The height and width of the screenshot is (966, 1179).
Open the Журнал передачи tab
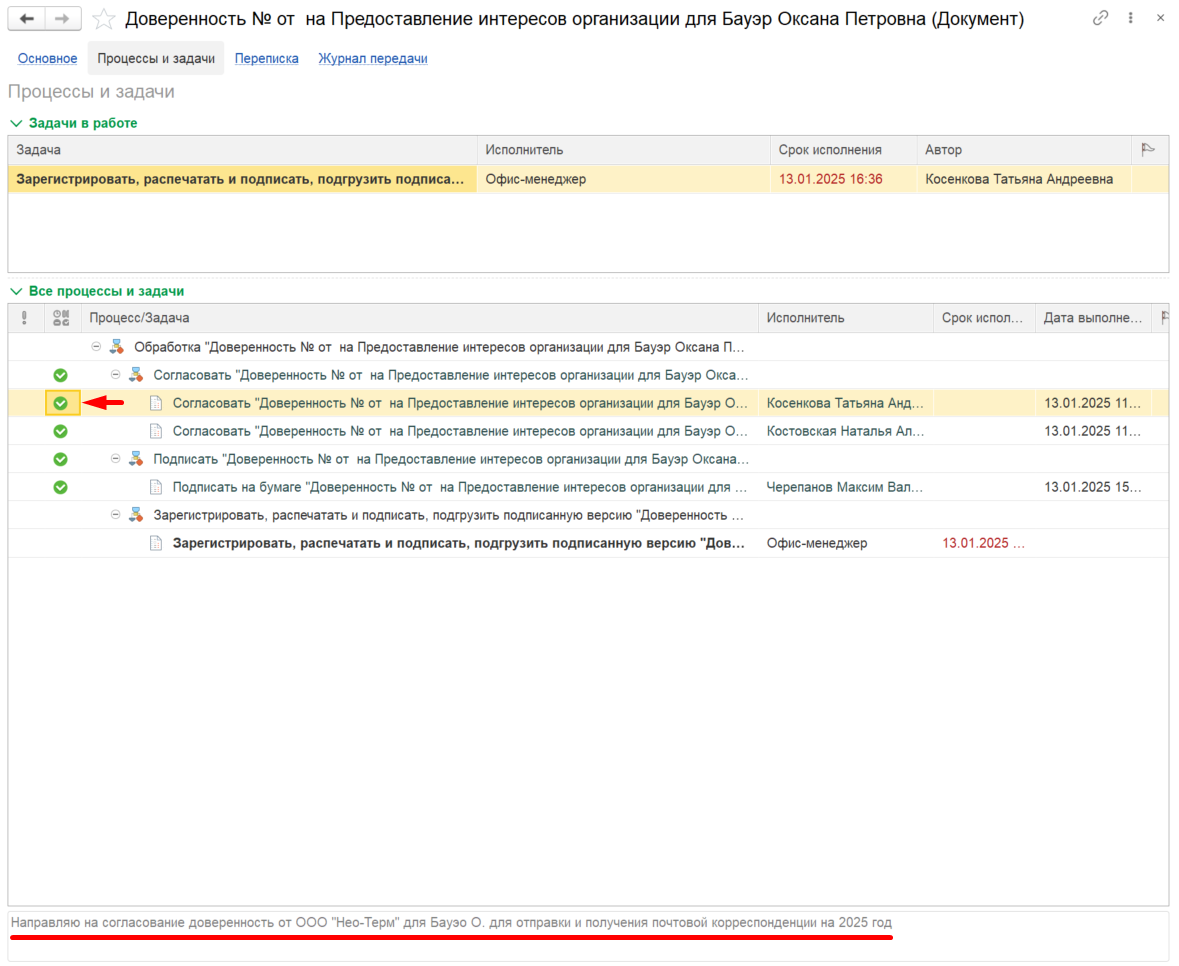pos(373,59)
